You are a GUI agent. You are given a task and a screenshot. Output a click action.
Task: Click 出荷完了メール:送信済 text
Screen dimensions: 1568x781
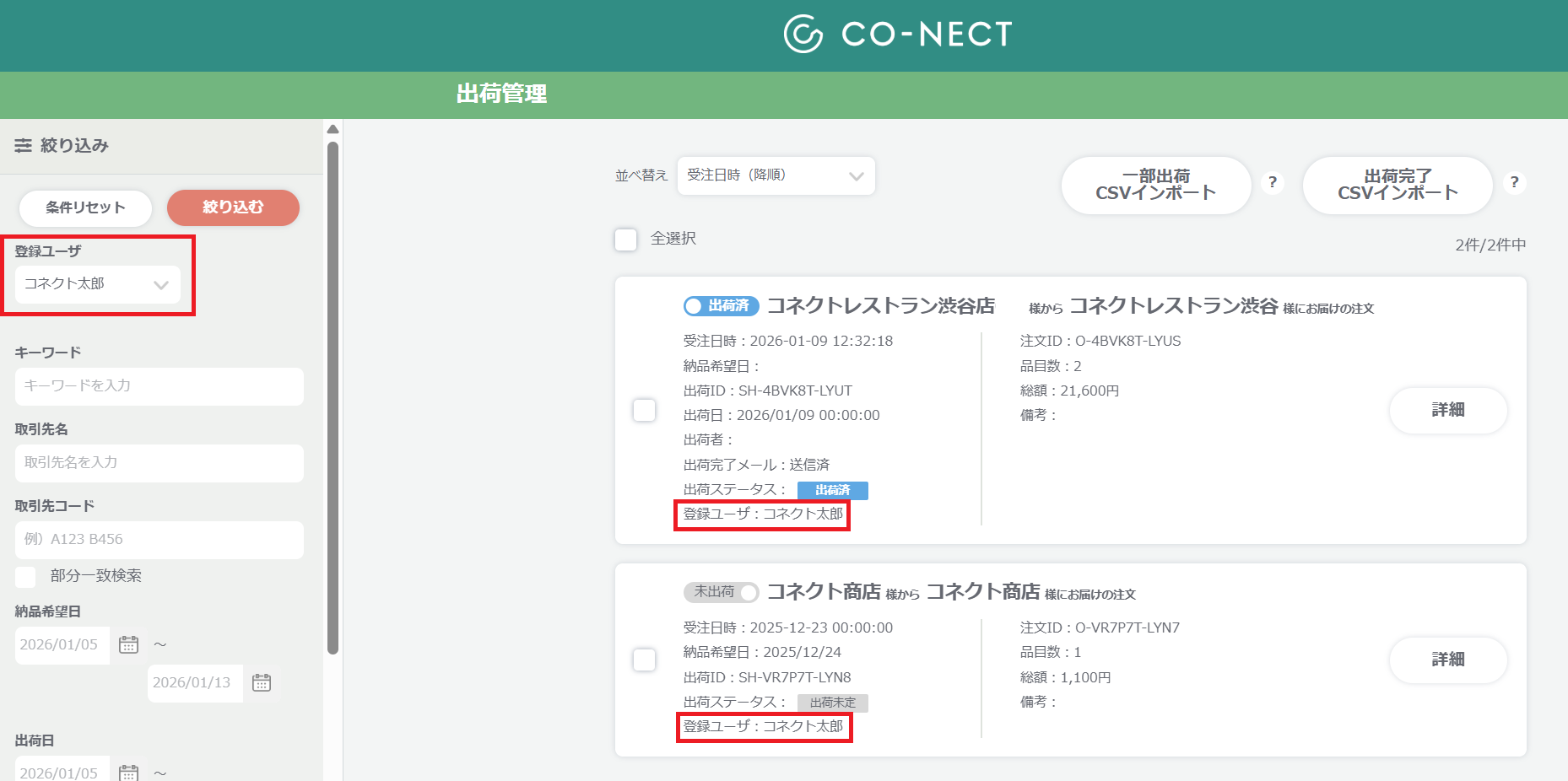756,465
